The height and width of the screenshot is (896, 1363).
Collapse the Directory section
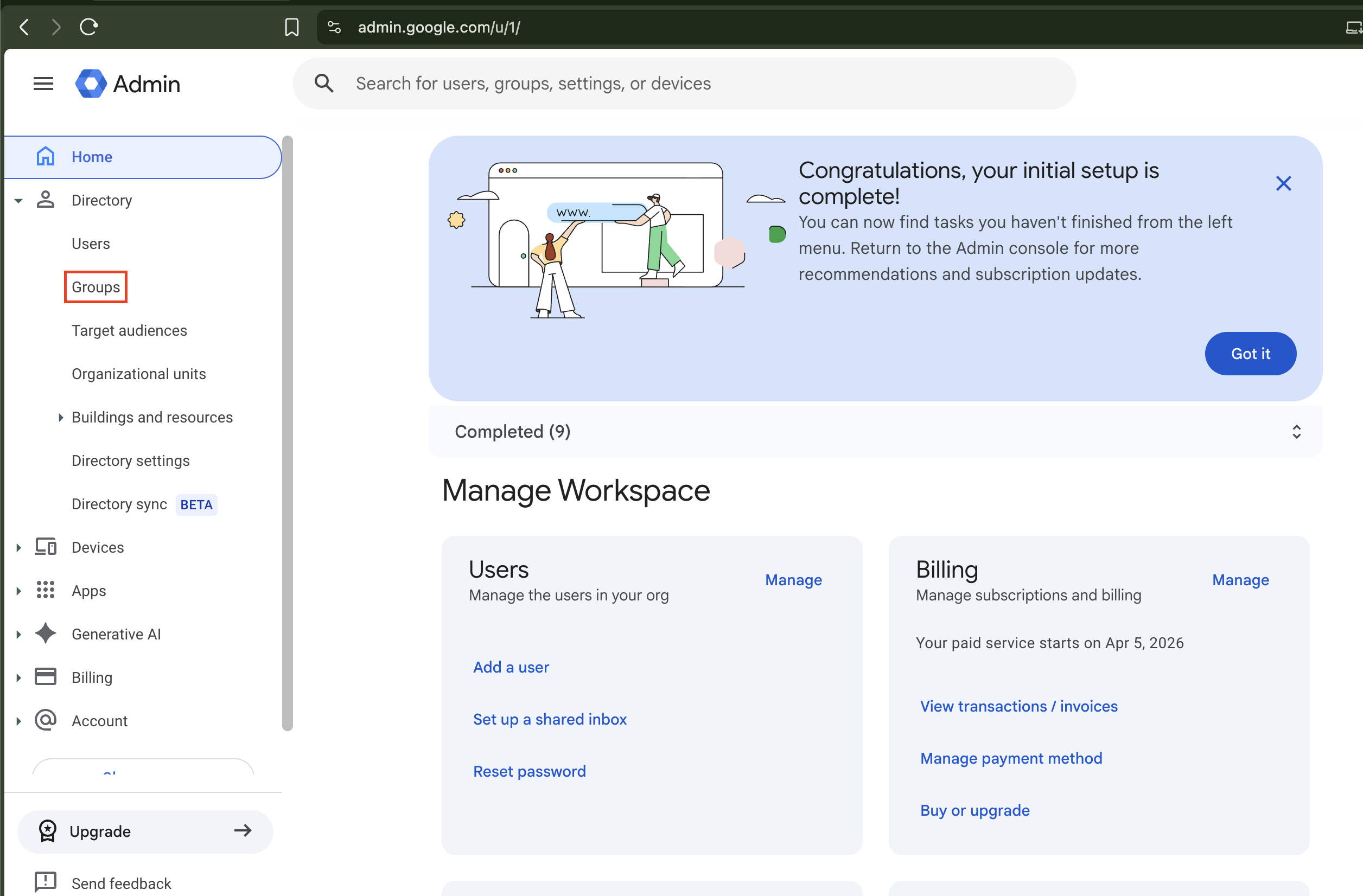click(x=18, y=200)
